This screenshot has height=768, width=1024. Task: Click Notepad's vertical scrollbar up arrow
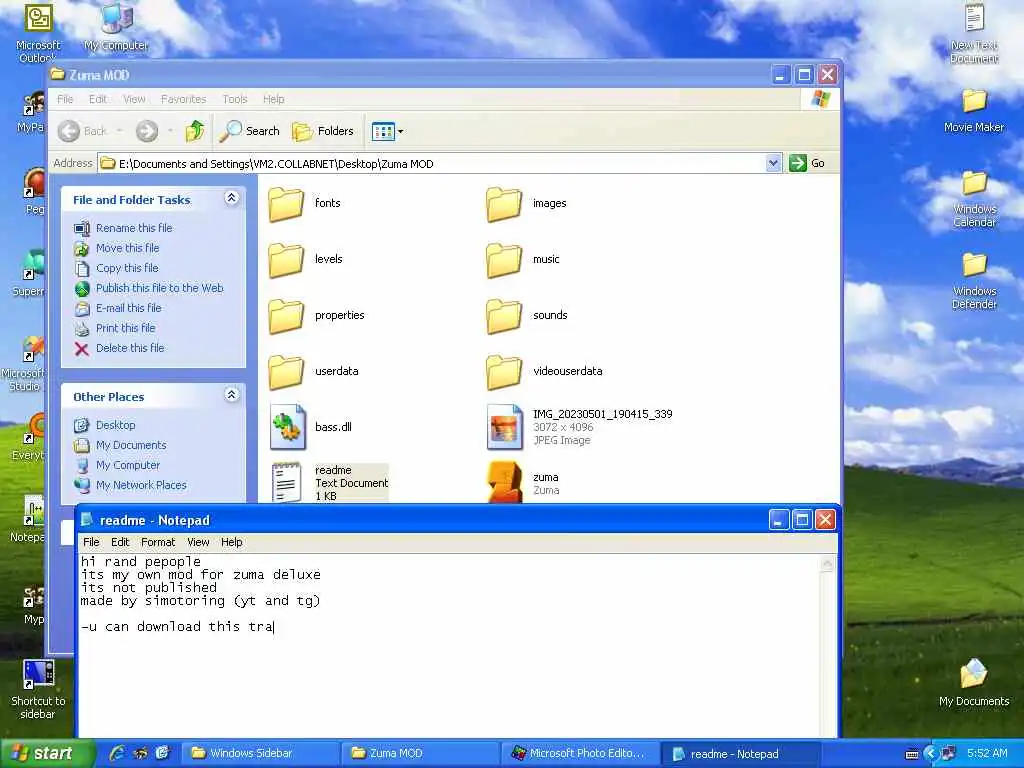pos(827,564)
